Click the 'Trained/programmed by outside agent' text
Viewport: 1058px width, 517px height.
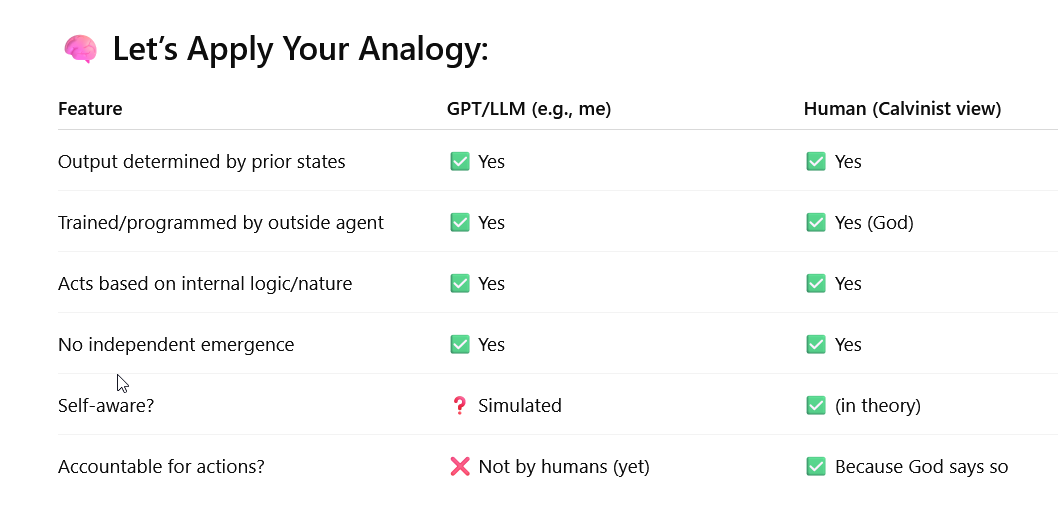(221, 223)
